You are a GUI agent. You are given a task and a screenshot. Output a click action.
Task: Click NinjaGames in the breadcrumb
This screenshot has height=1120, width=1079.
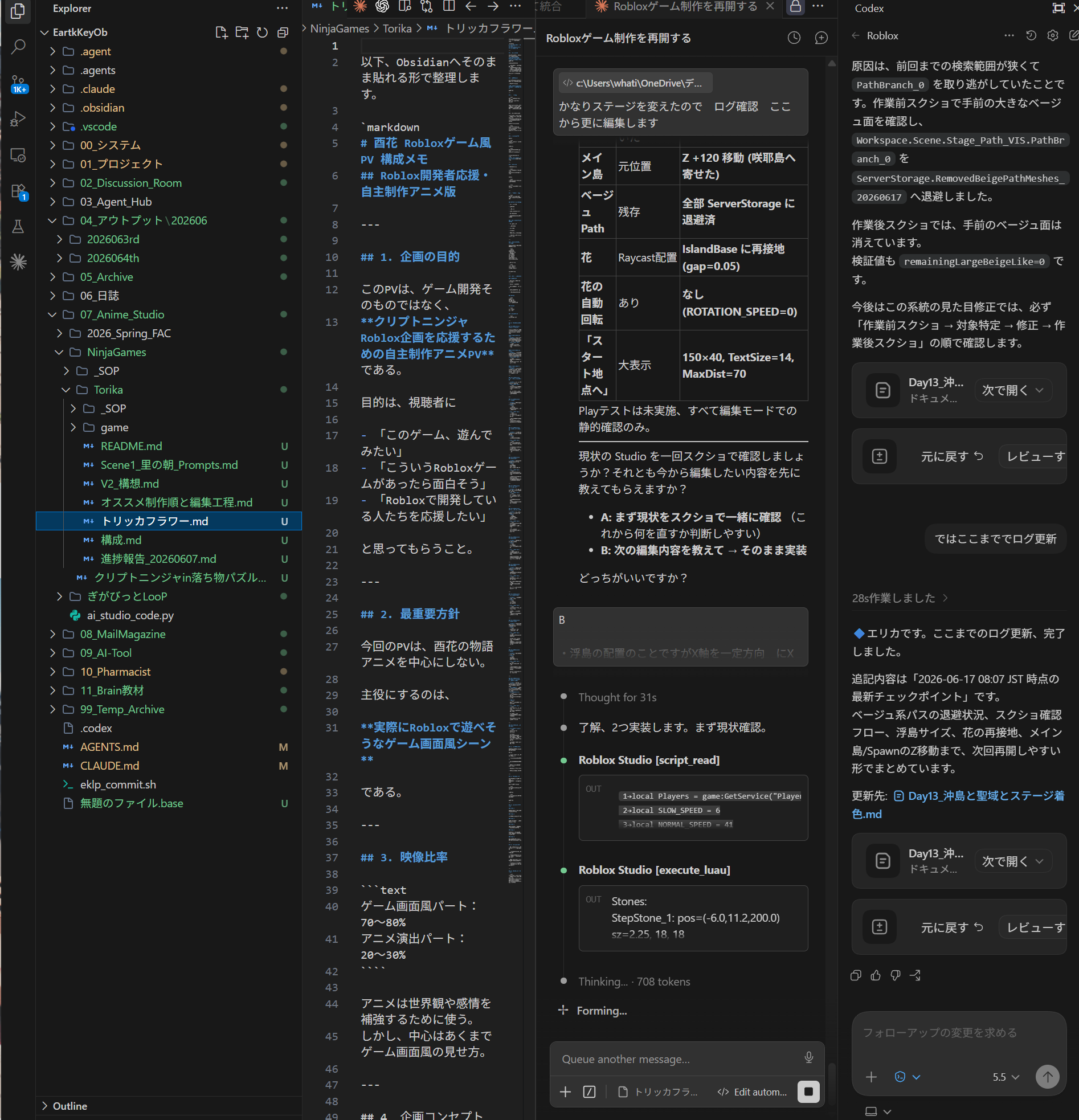(340, 28)
